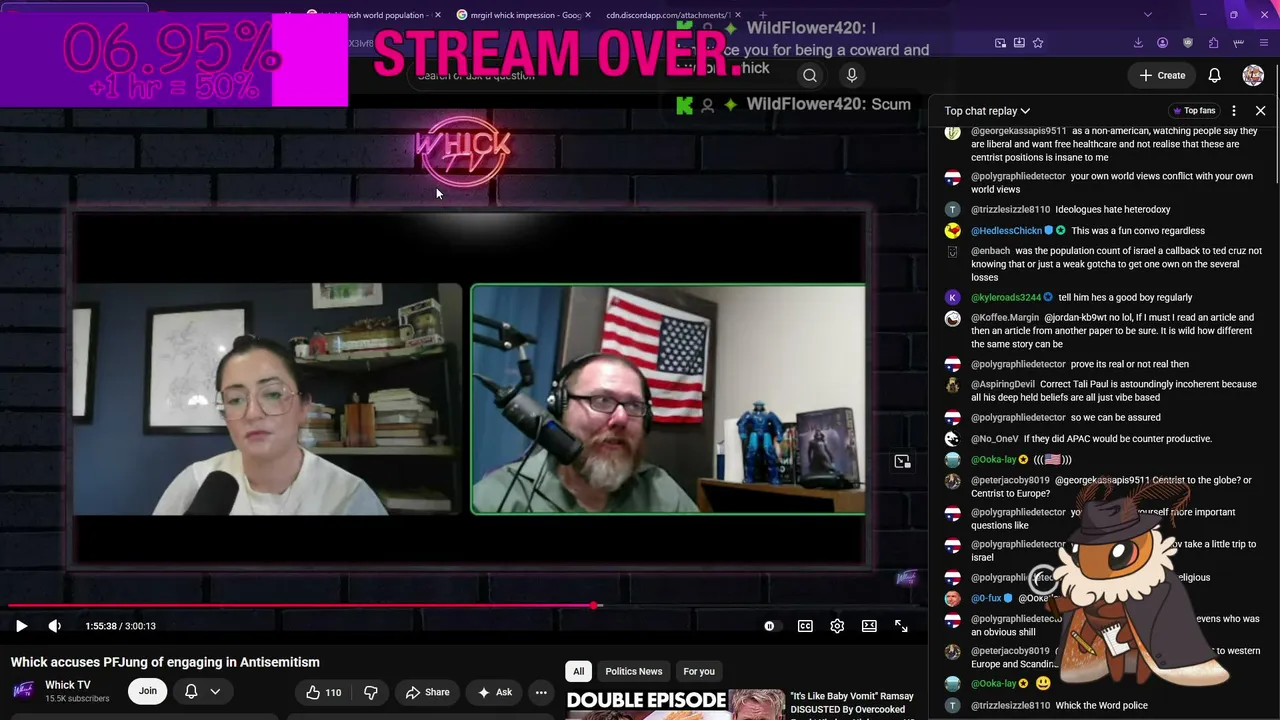1280x720 pixels.
Task: Open more actions menu below the video
Action: pyautogui.click(x=541, y=692)
